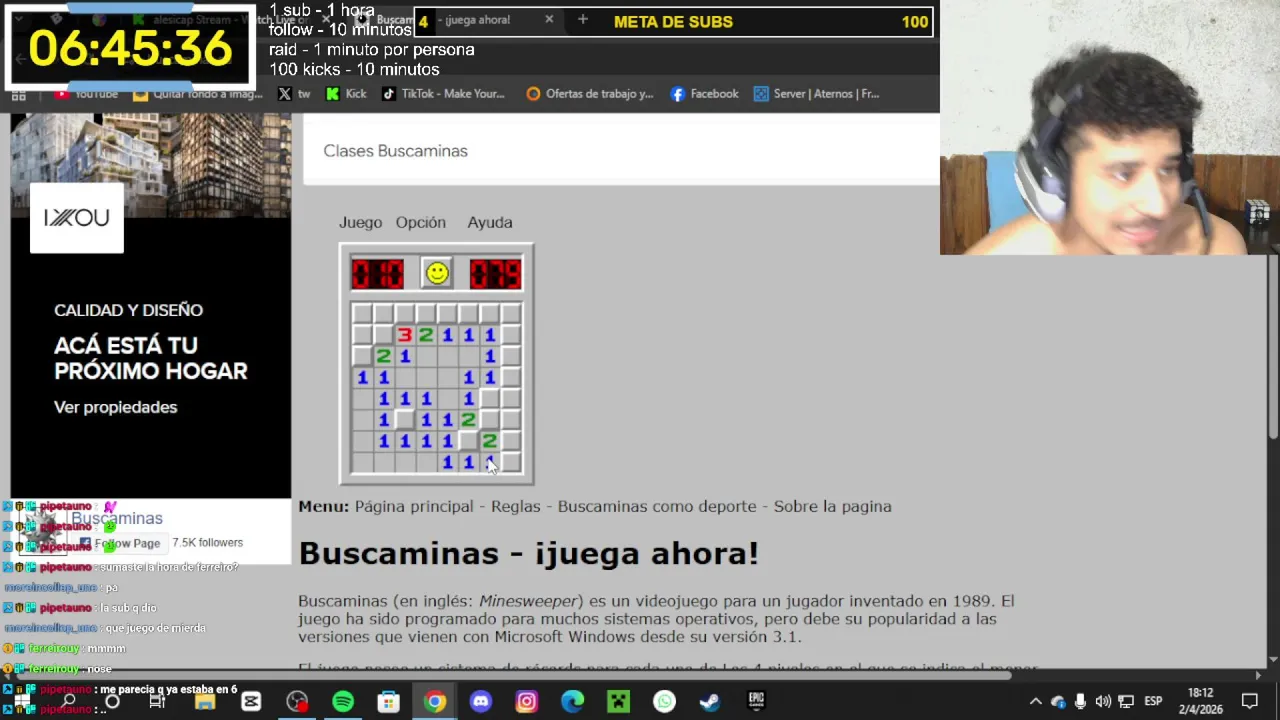This screenshot has width=1280, height=720.
Task: Open WhatsApp from the taskbar
Action: pyautogui.click(x=664, y=702)
